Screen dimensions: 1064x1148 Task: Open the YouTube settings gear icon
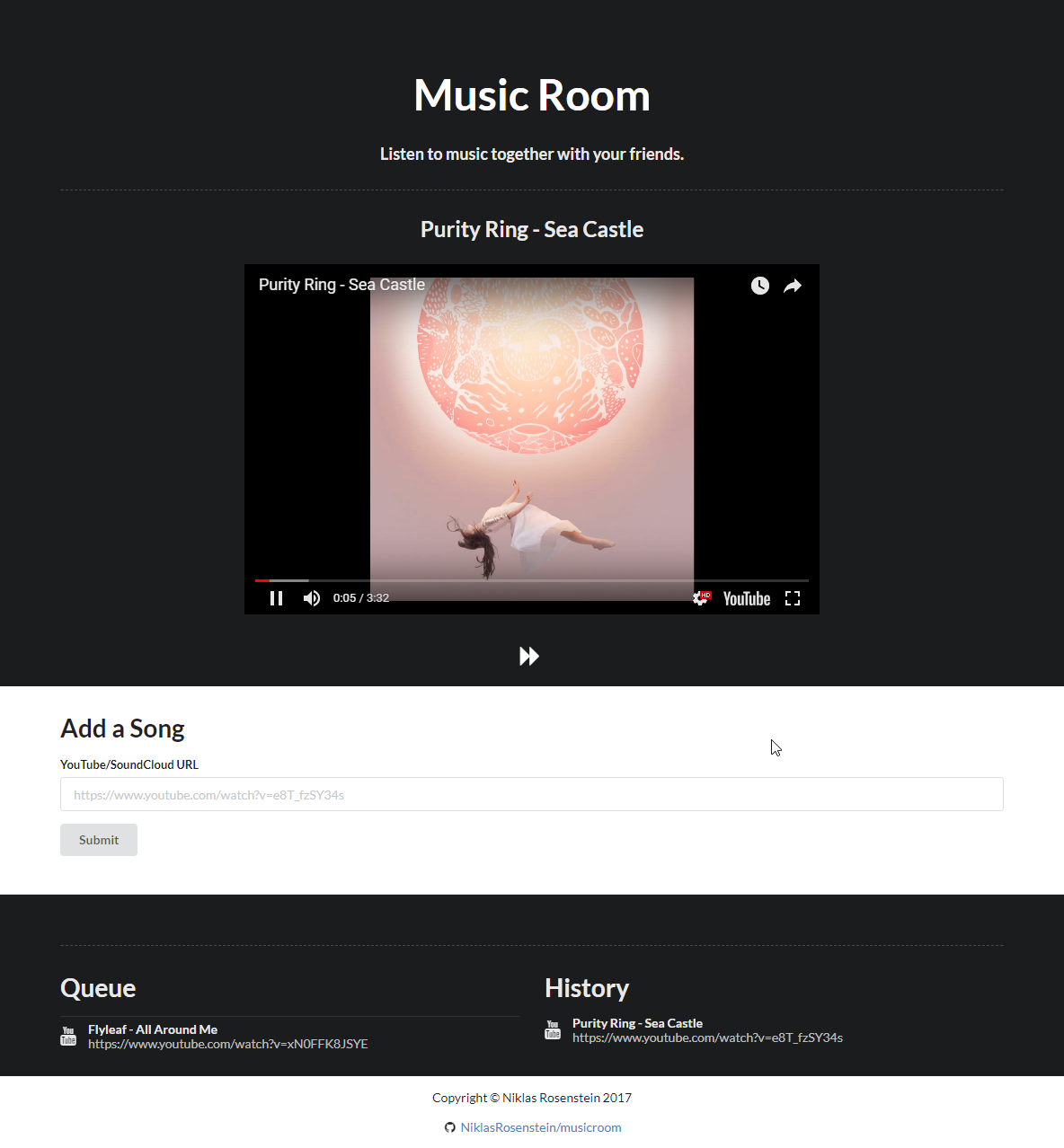pyautogui.click(x=701, y=598)
